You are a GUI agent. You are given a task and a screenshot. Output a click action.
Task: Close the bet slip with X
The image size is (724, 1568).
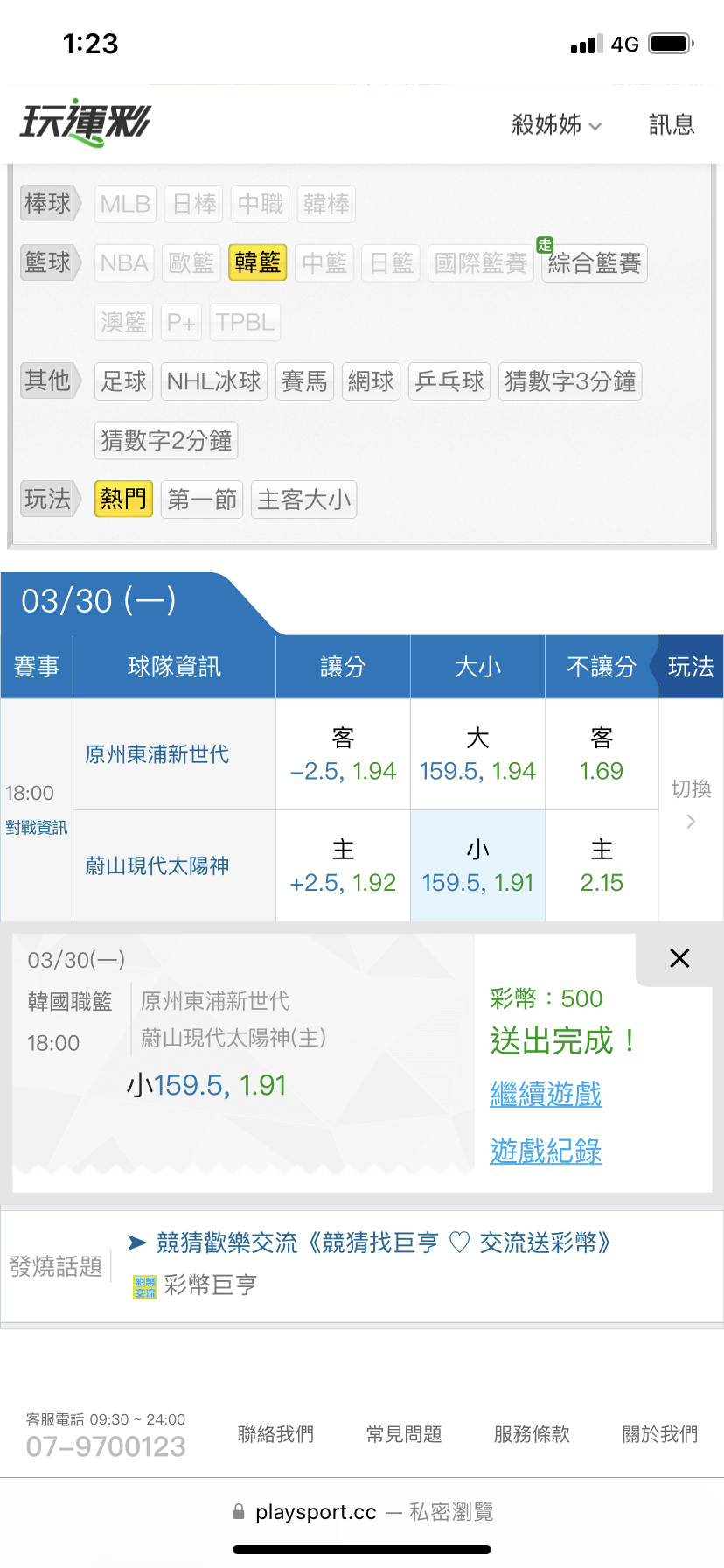click(679, 958)
